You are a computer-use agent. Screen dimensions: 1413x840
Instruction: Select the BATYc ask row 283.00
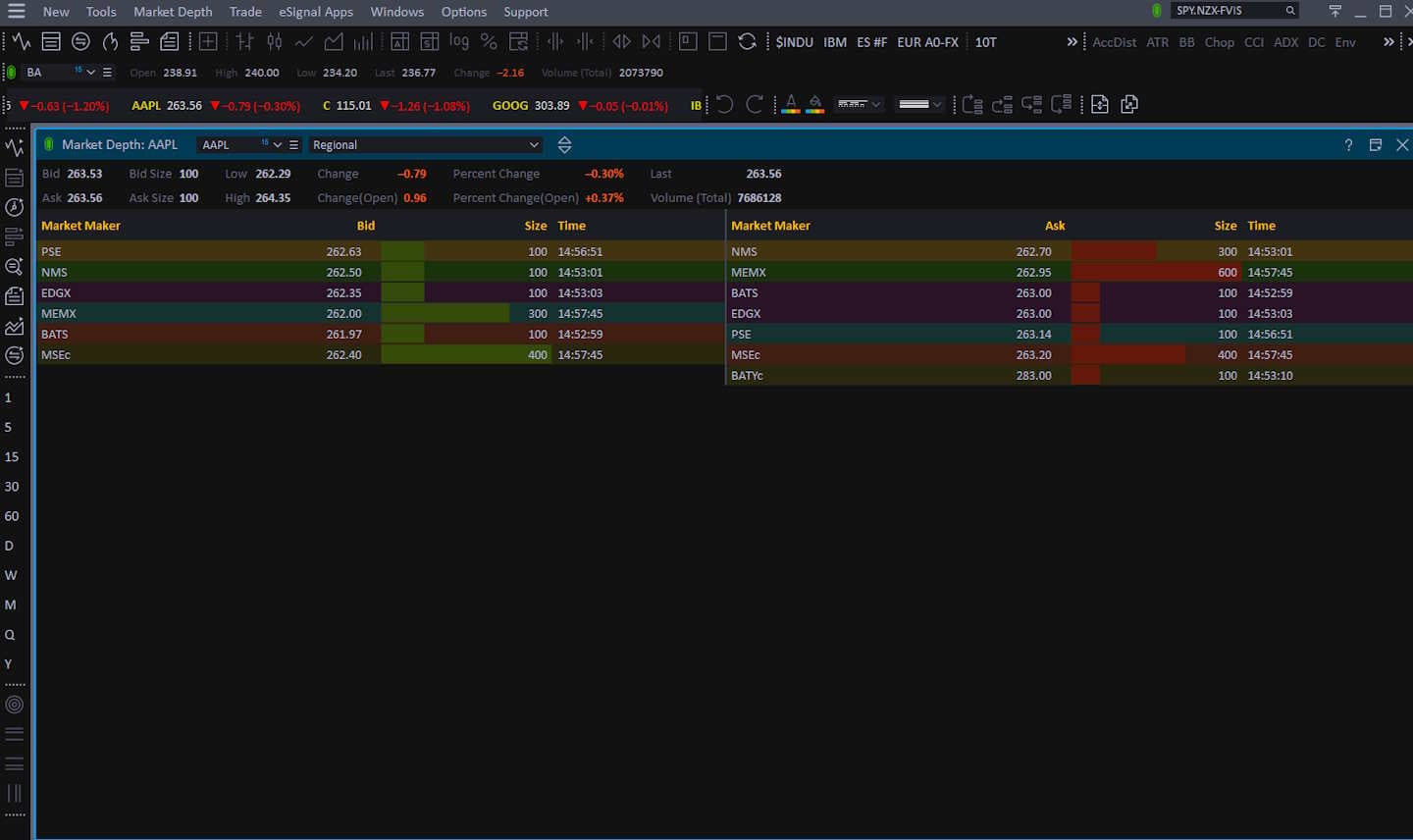[x=1070, y=376]
